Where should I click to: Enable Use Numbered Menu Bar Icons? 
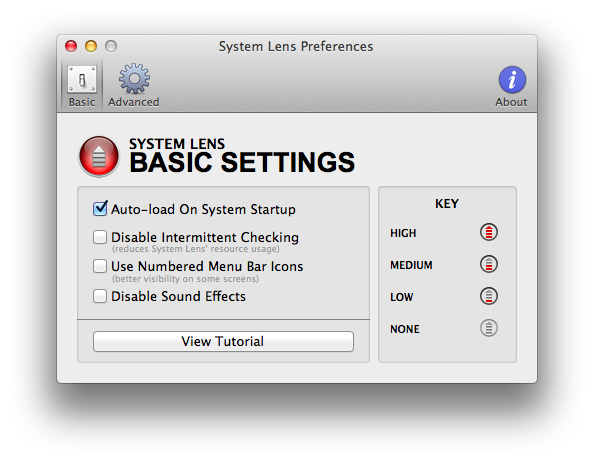click(x=100, y=266)
